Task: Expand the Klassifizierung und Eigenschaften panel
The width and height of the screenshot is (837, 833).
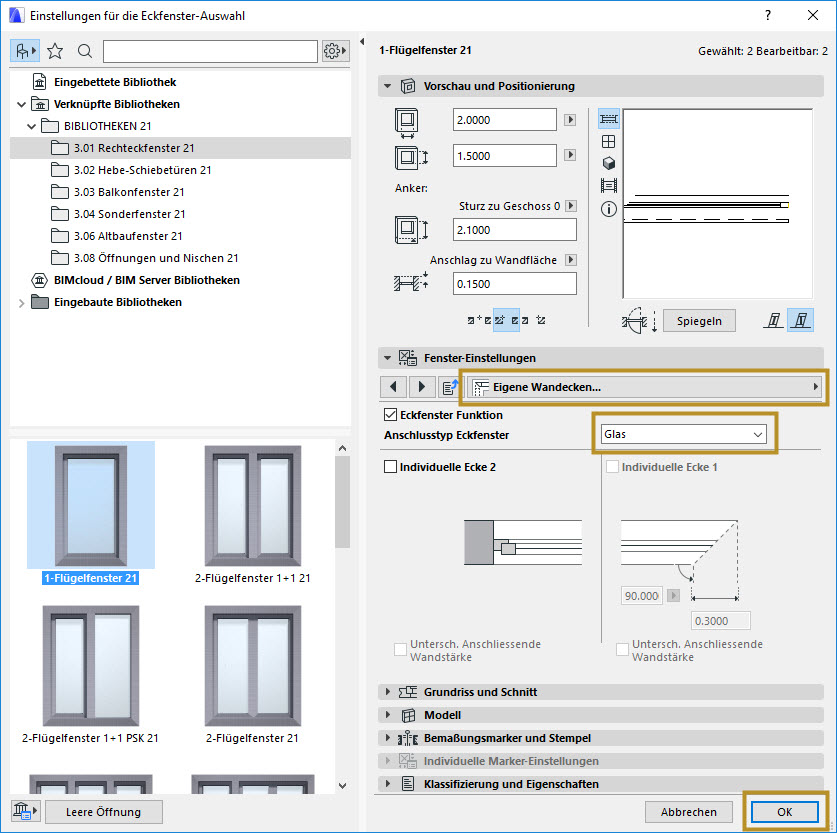Action: click(x=388, y=783)
